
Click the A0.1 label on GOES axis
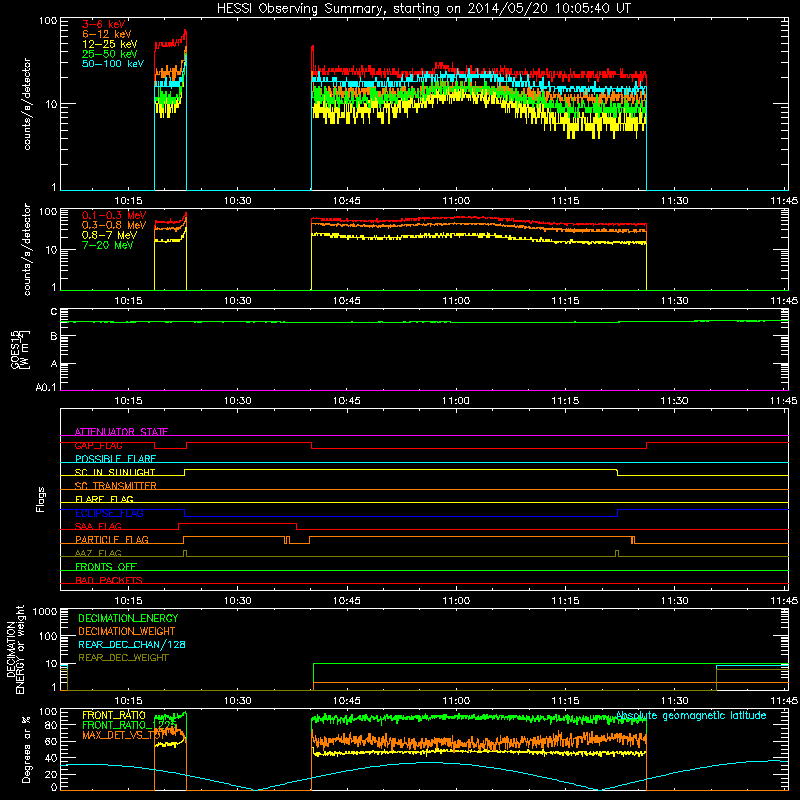click(x=46, y=388)
